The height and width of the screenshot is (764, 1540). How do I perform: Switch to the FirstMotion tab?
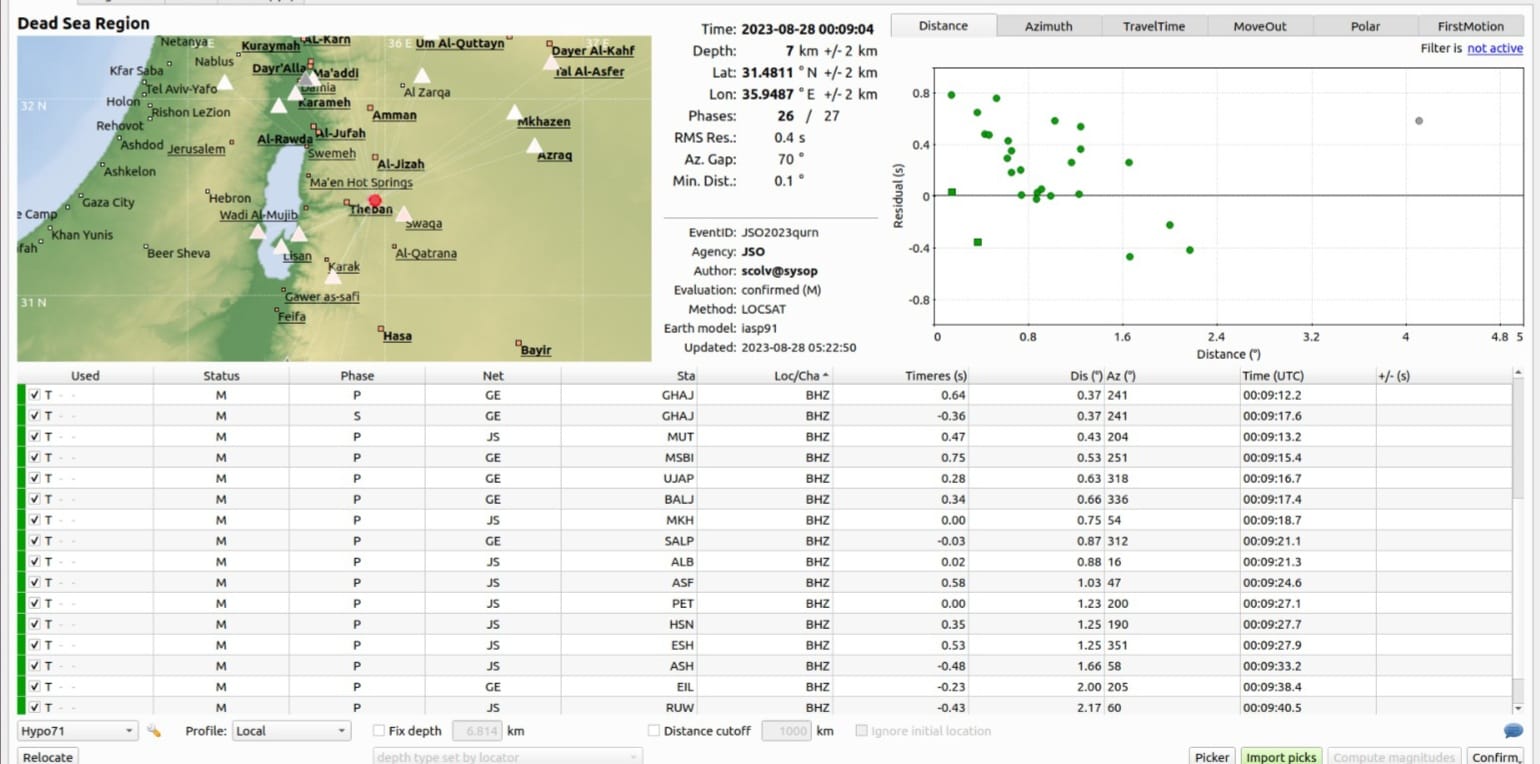1470,26
